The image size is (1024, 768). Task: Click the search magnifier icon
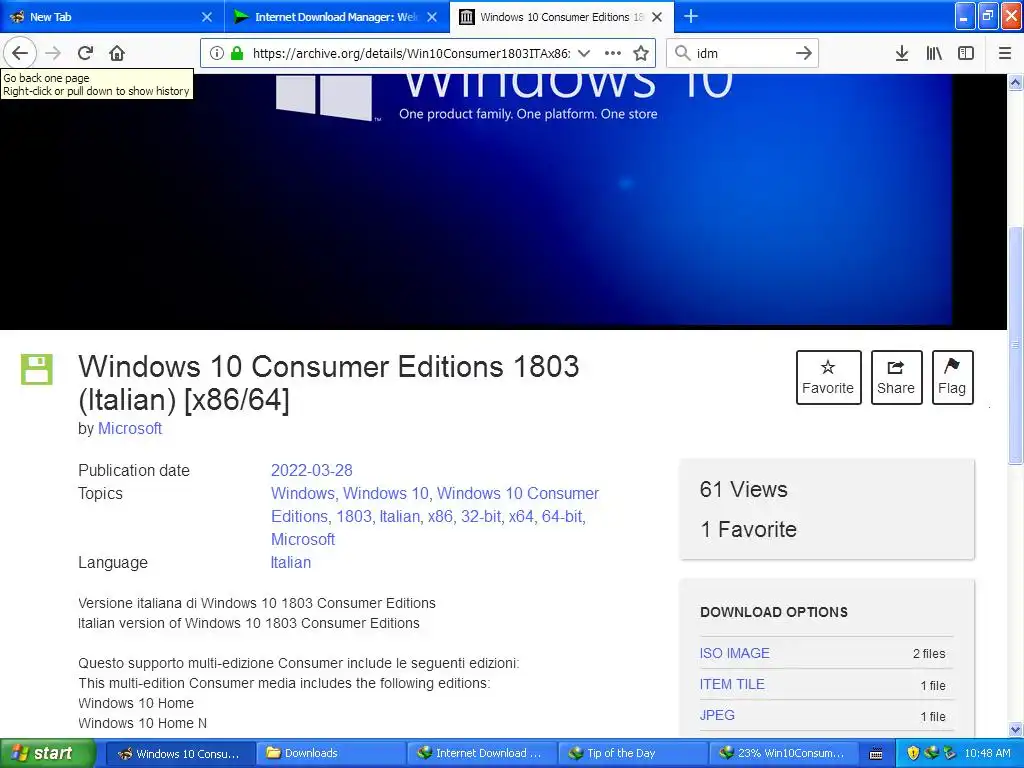click(682, 53)
